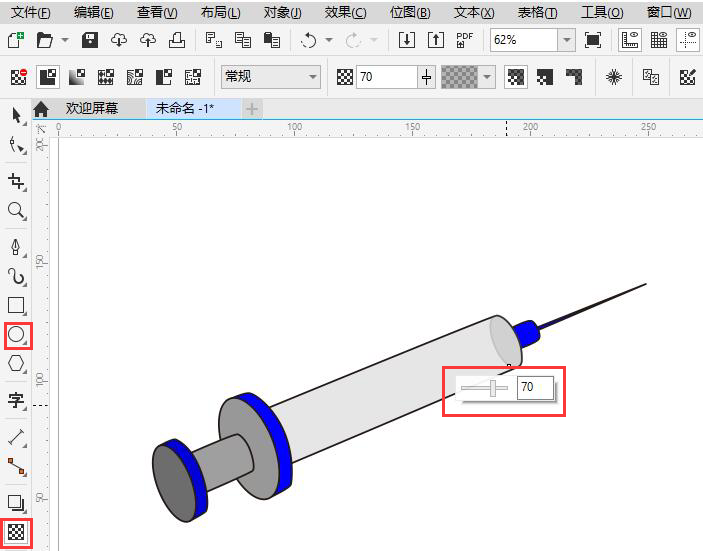Select the Crop tool
The width and height of the screenshot is (703, 551).
point(17,182)
